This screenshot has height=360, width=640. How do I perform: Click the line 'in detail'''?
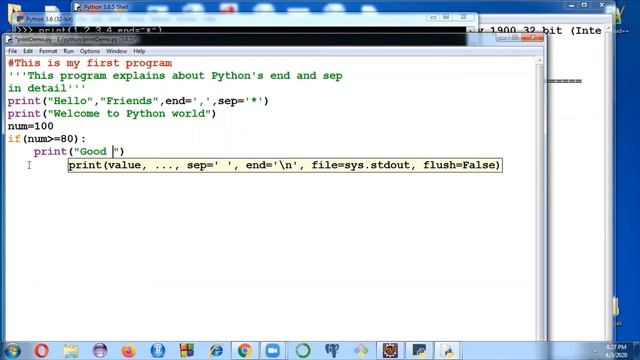(47, 89)
